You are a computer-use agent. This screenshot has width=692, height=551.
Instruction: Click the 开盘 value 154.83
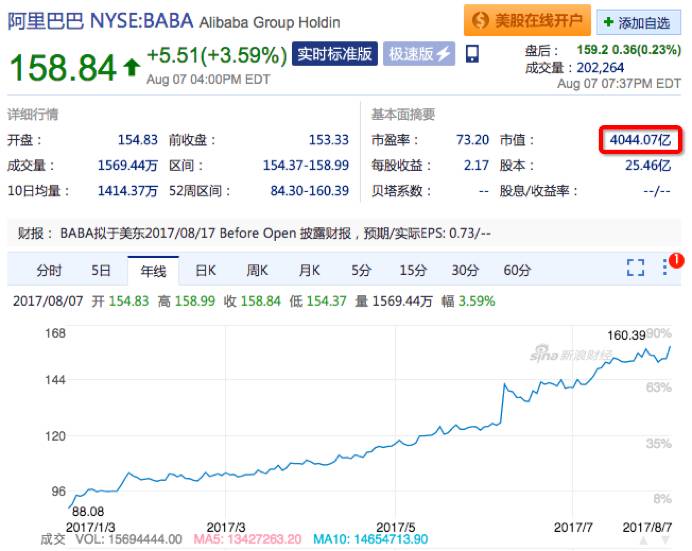(138, 140)
